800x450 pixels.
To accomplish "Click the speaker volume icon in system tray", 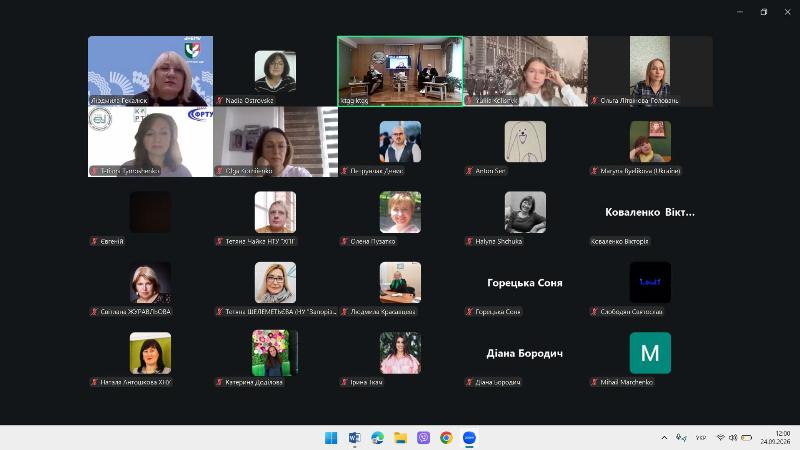I will (x=733, y=438).
